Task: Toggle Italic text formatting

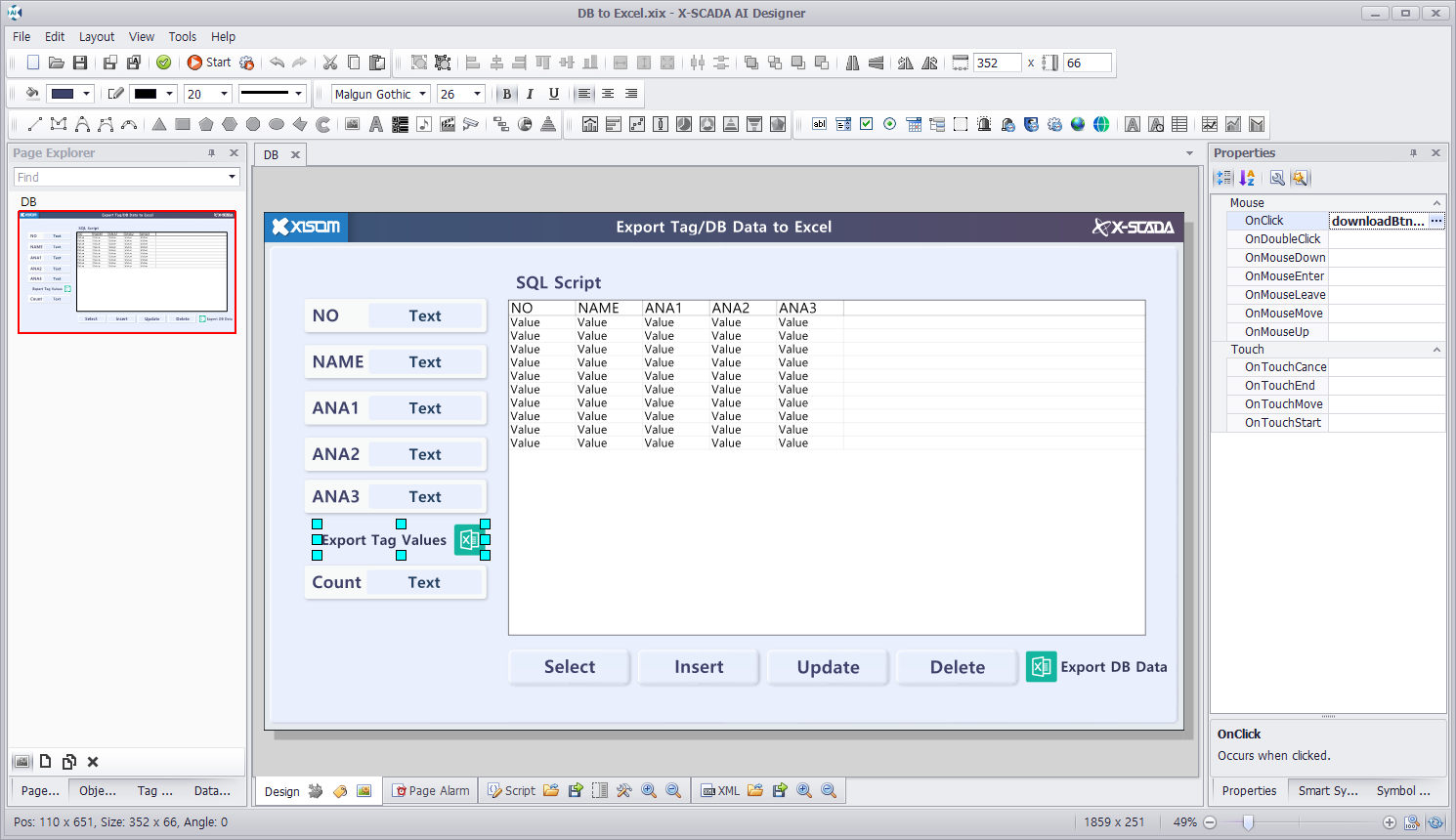Action: point(530,94)
